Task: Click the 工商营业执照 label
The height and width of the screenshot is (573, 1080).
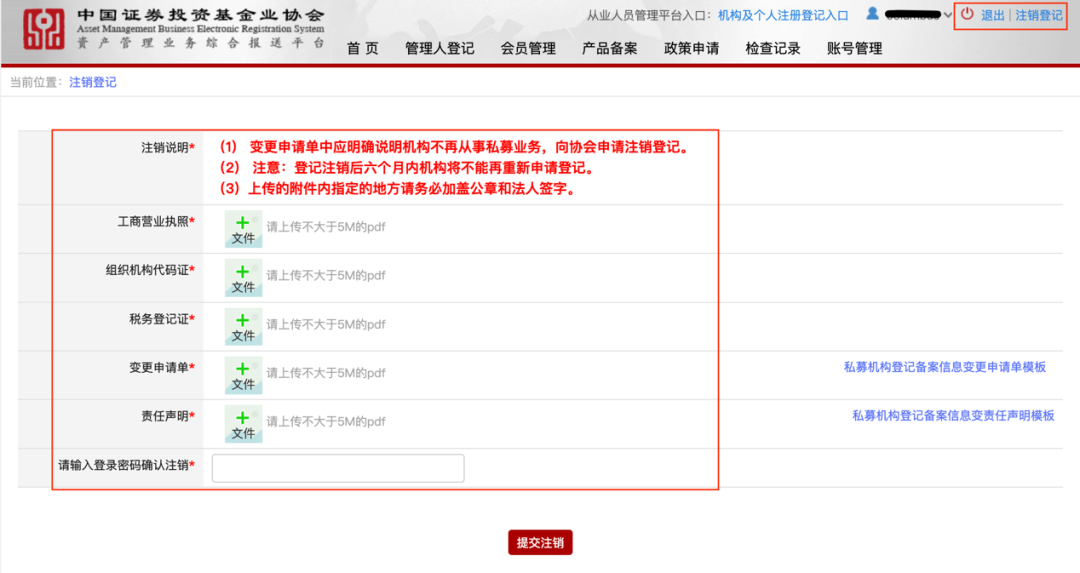Action: tap(156, 221)
